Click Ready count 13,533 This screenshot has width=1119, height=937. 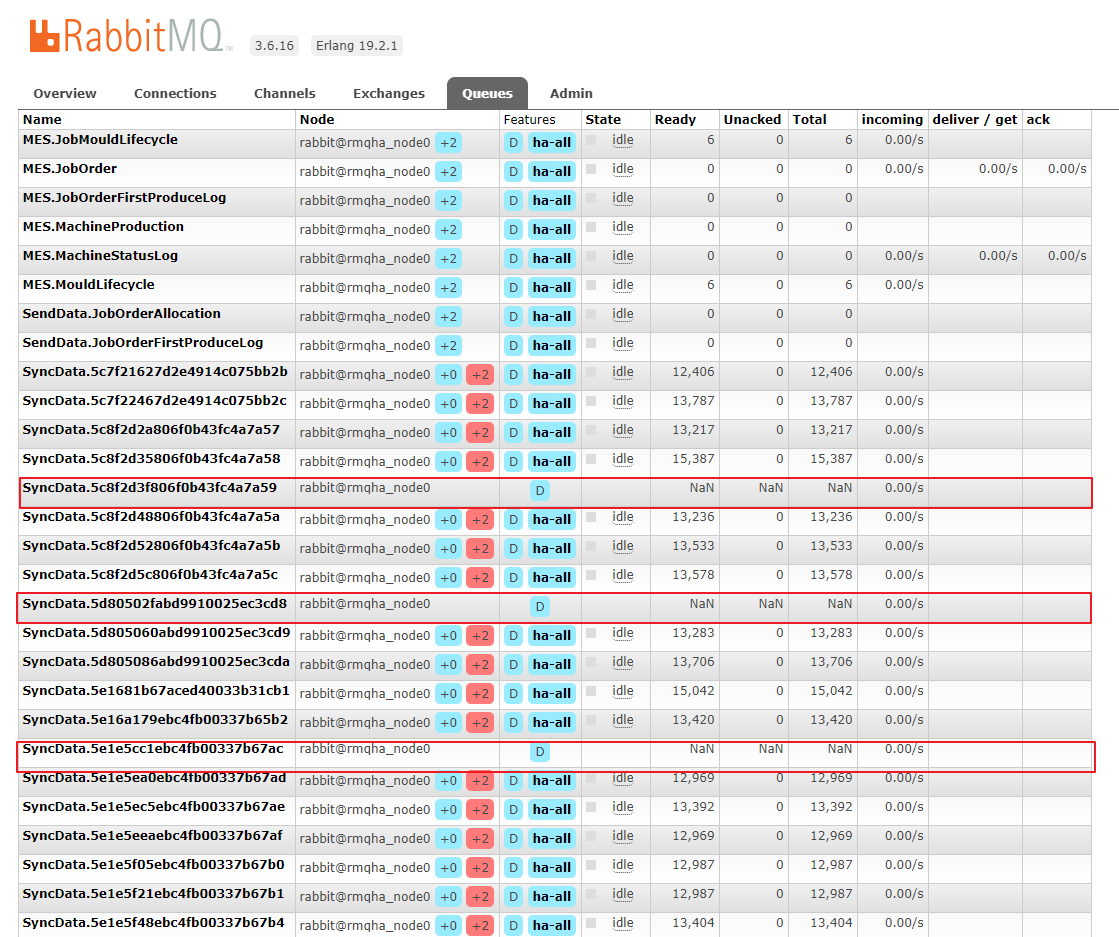tap(693, 546)
